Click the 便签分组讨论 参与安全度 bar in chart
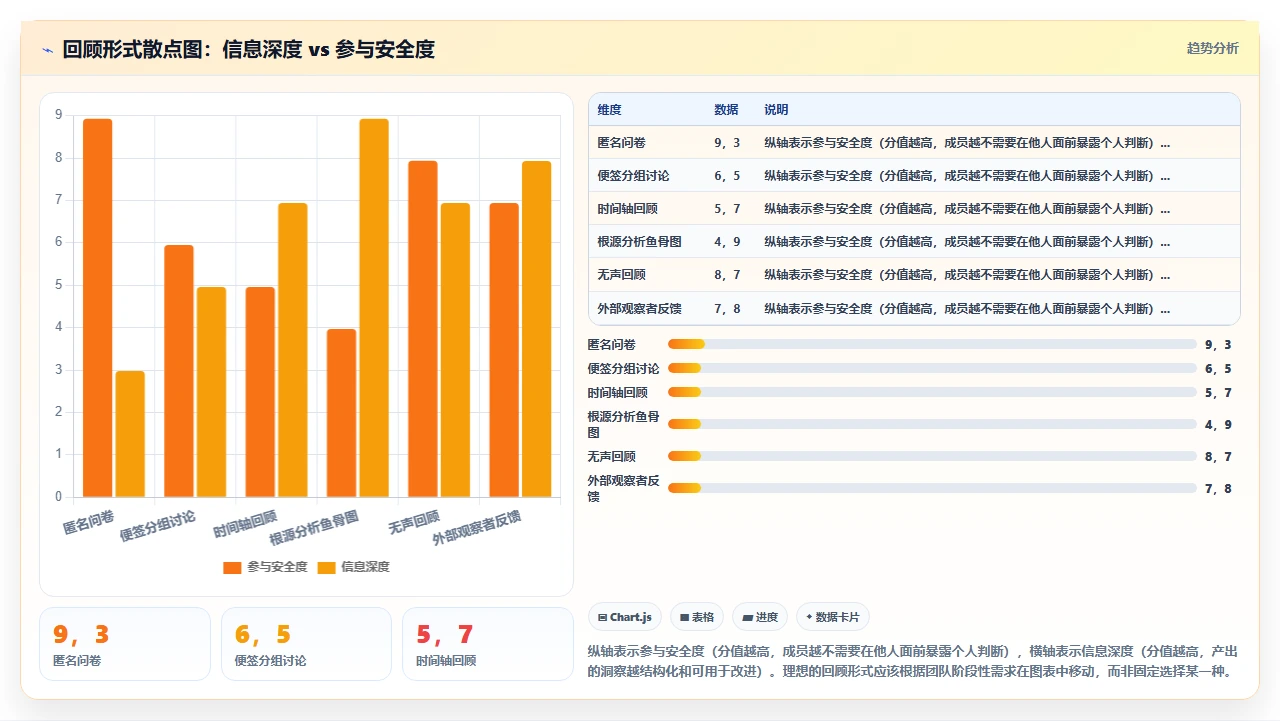Viewport: 1280px width, 721px height. click(179, 371)
